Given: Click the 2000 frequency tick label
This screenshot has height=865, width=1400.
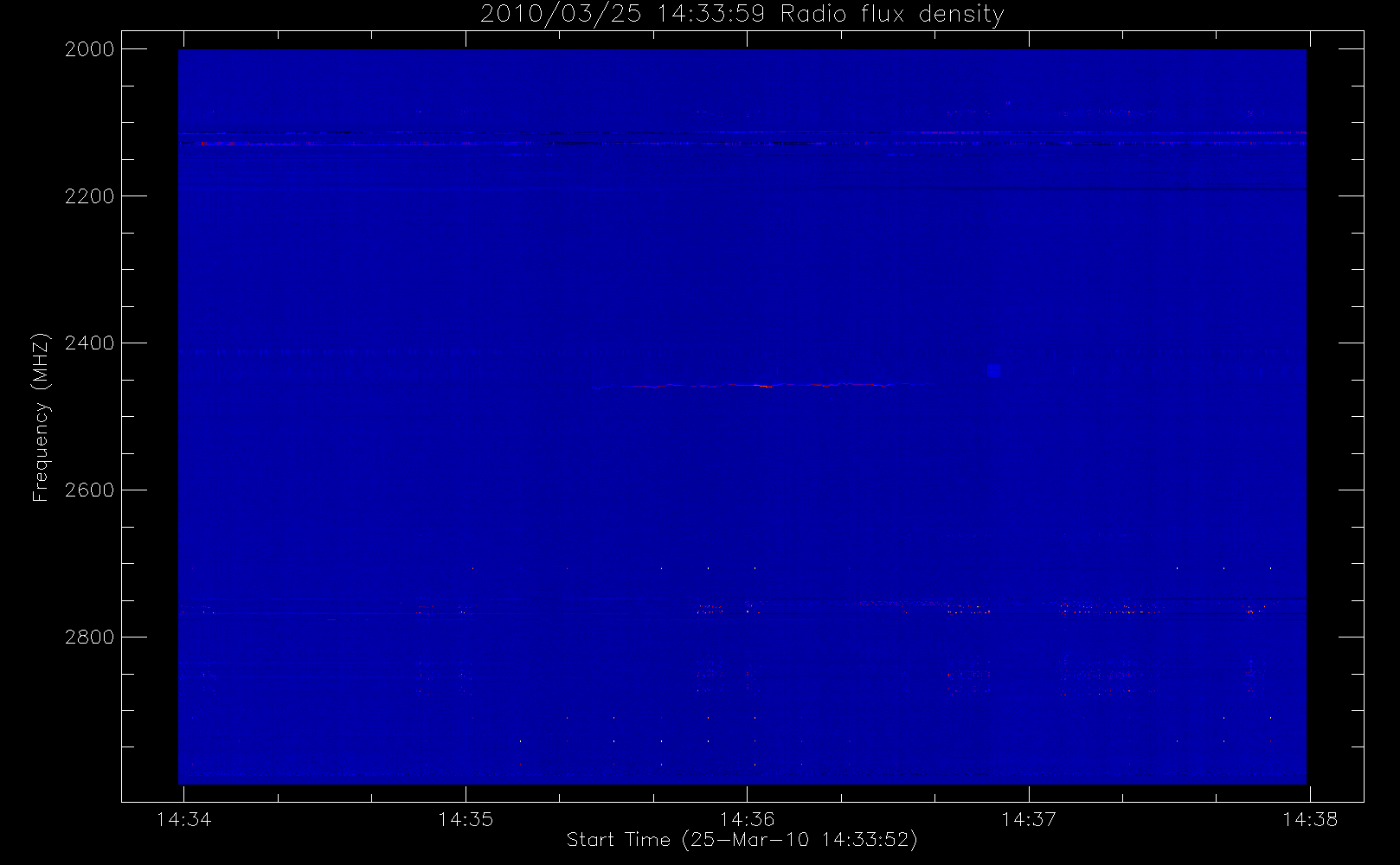Looking at the screenshot, I should [89, 49].
